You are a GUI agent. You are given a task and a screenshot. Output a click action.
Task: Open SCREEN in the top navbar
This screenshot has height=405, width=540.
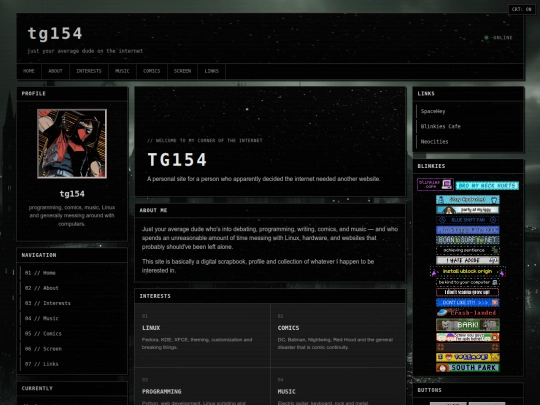coord(183,71)
